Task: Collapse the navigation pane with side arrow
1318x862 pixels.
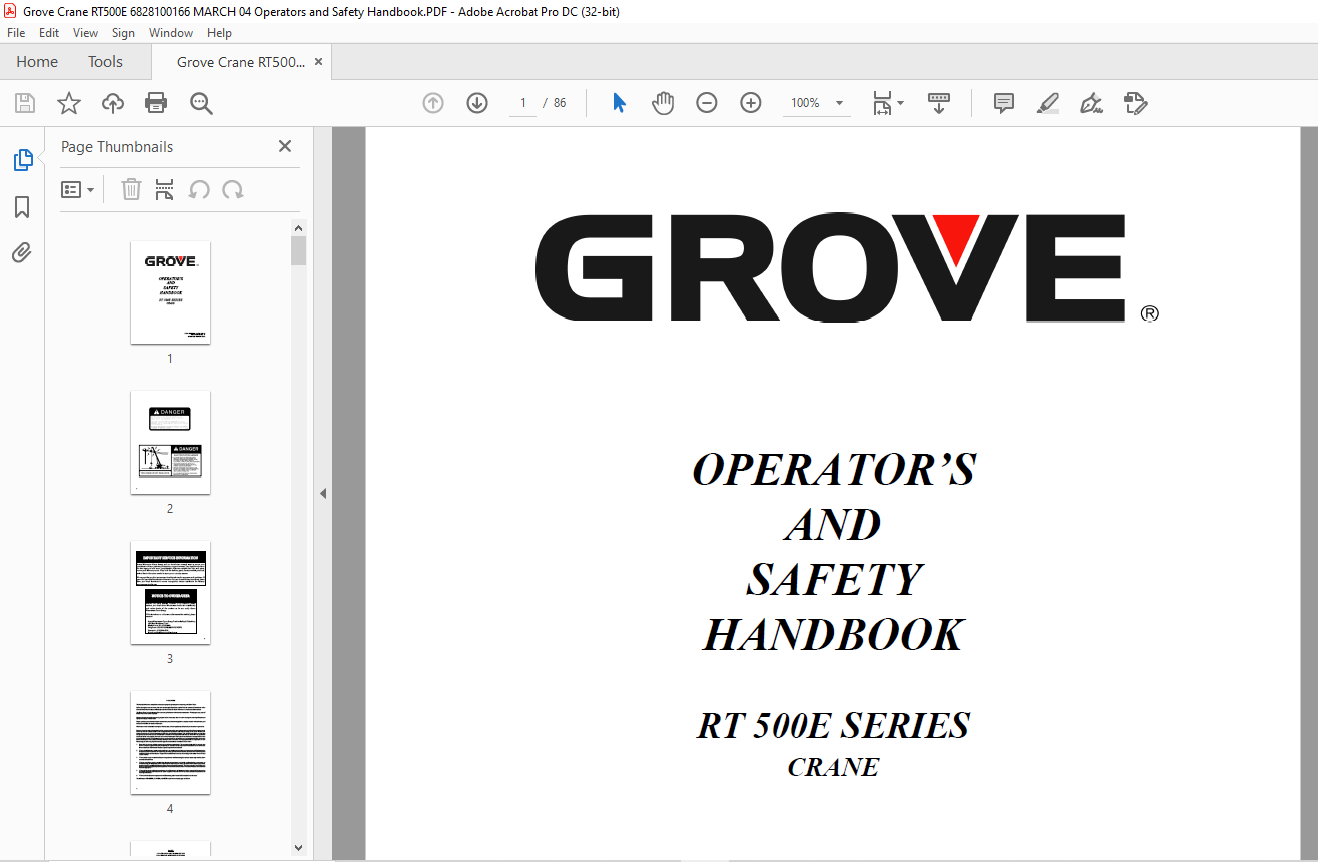Action: [x=323, y=493]
